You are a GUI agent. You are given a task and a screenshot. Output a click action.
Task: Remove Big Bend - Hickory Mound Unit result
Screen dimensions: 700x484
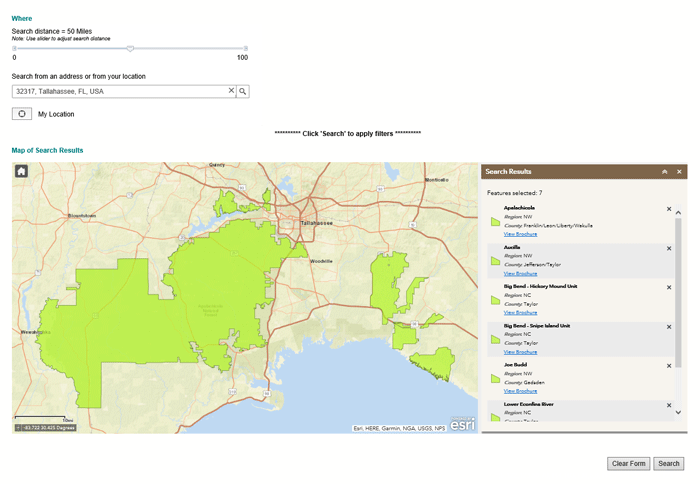pyautogui.click(x=669, y=287)
